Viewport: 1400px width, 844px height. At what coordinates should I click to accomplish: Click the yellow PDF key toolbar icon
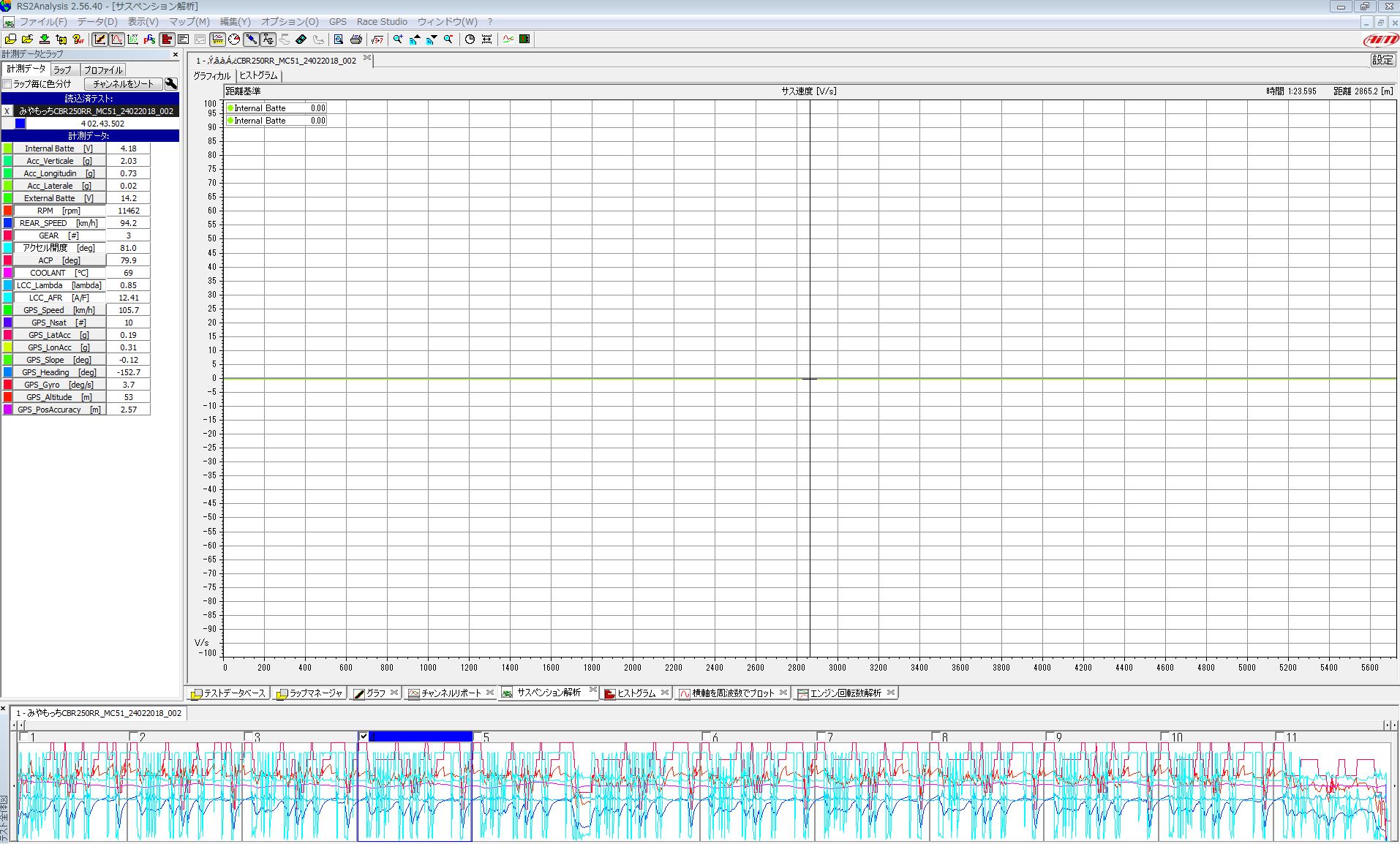tap(78, 39)
